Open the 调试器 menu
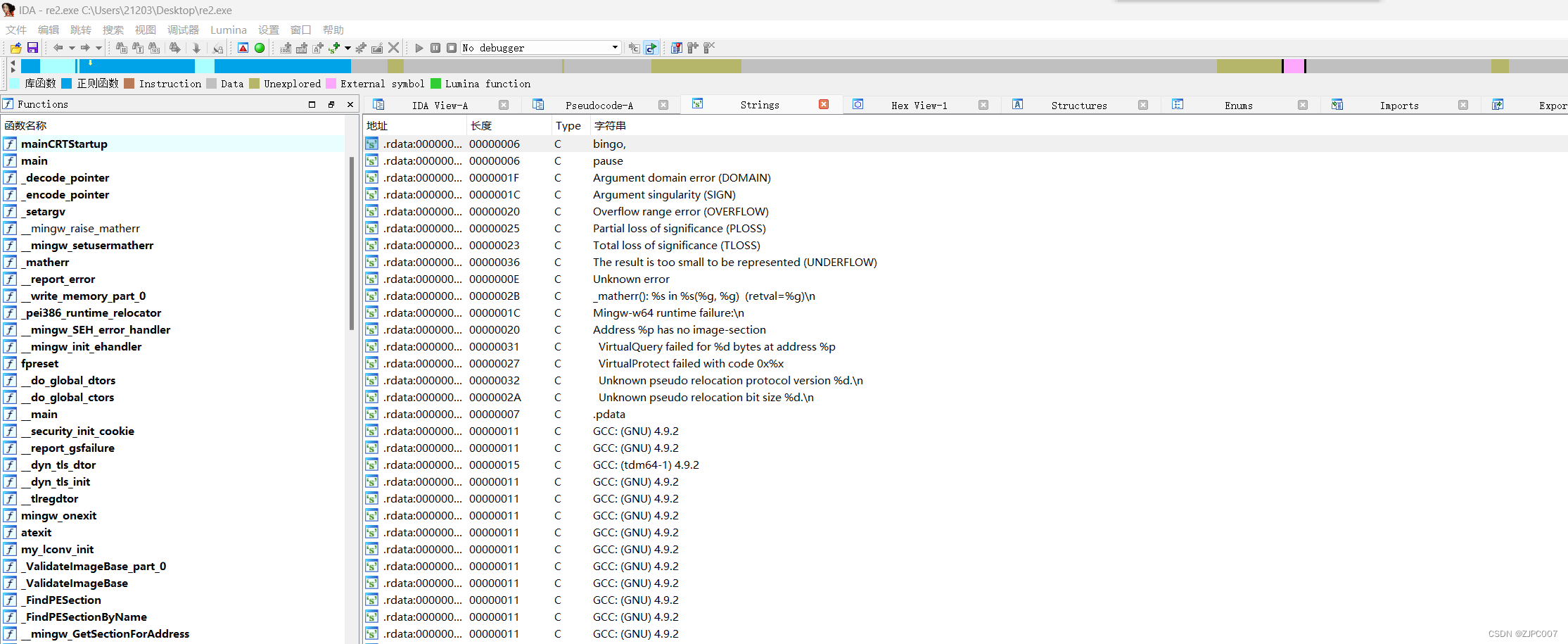 pyautogui.click(x=182, y=30)
